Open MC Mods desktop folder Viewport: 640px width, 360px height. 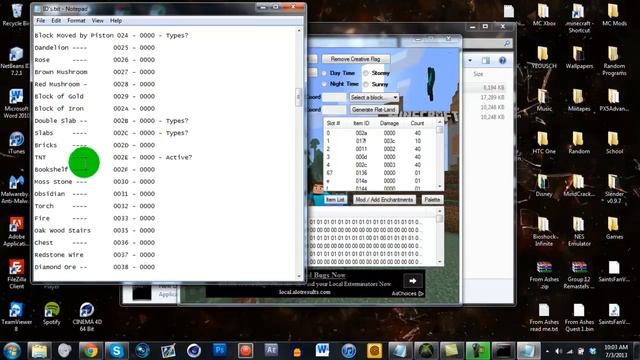614,15
